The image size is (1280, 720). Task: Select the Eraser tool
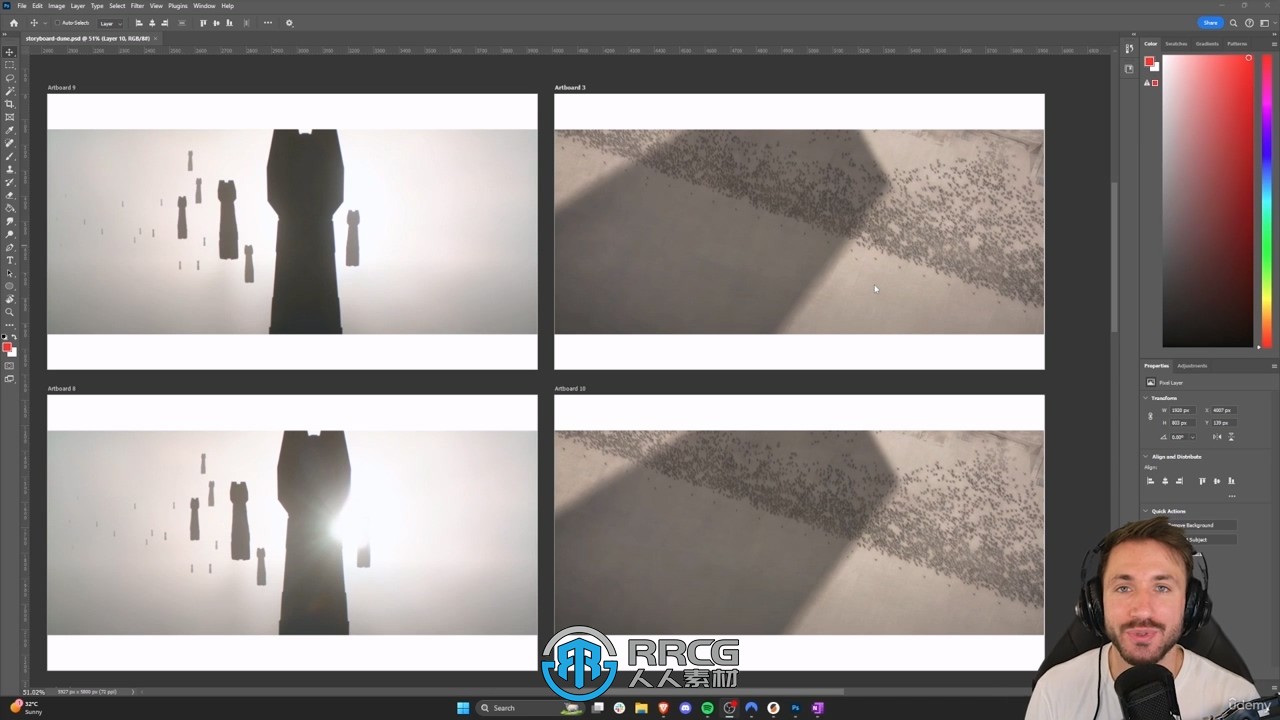(10, 195)
